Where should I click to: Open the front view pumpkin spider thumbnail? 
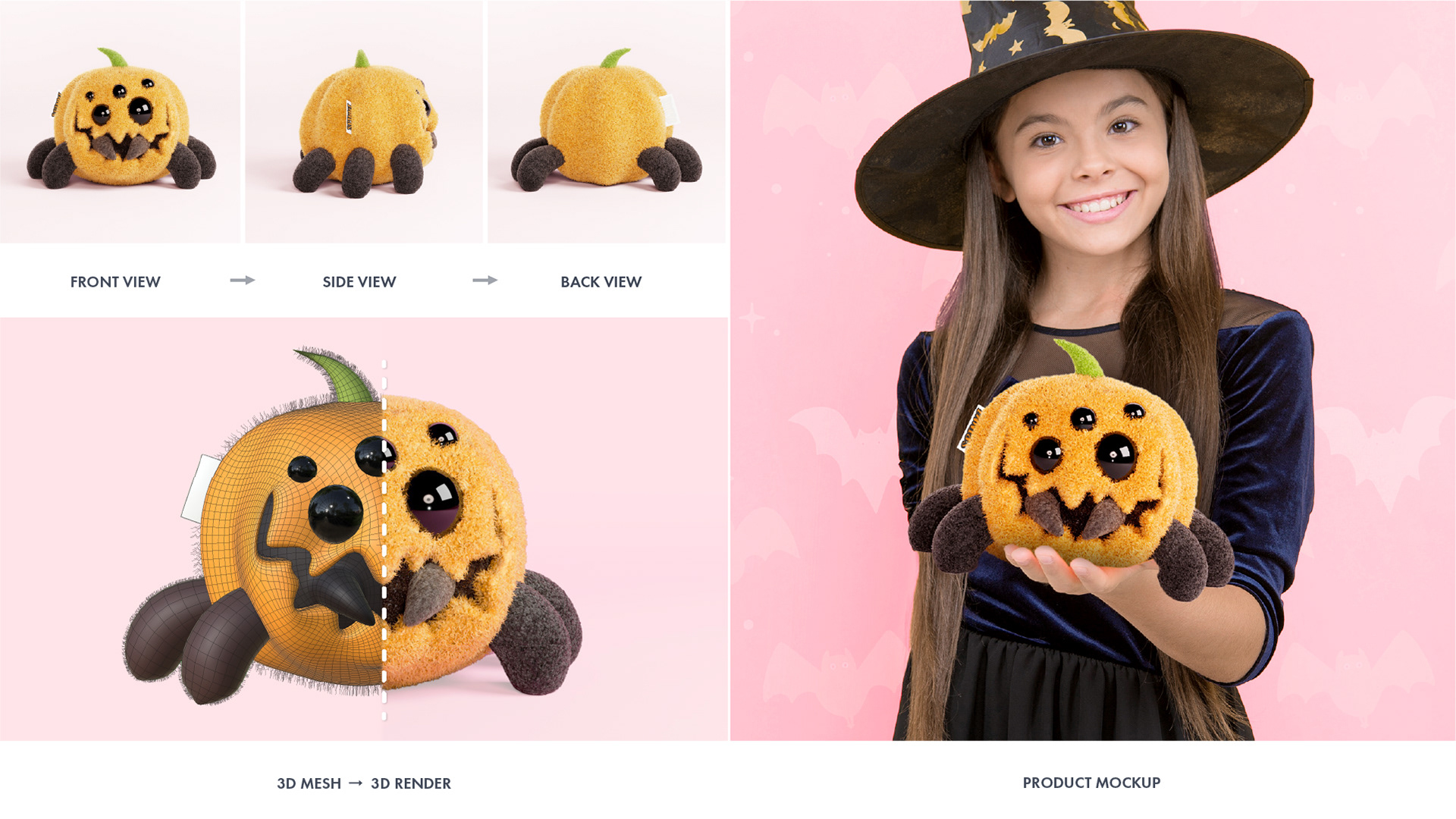(x=120, y=121)
